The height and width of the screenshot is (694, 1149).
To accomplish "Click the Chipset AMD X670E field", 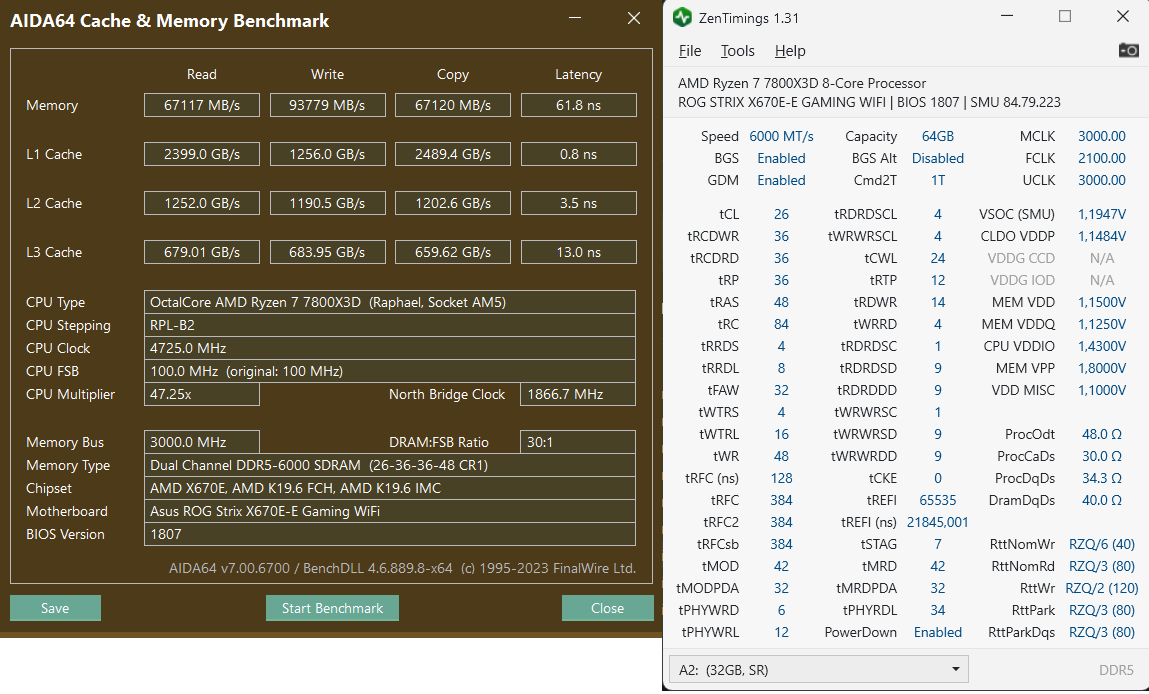I will click(x=390, y=488).
